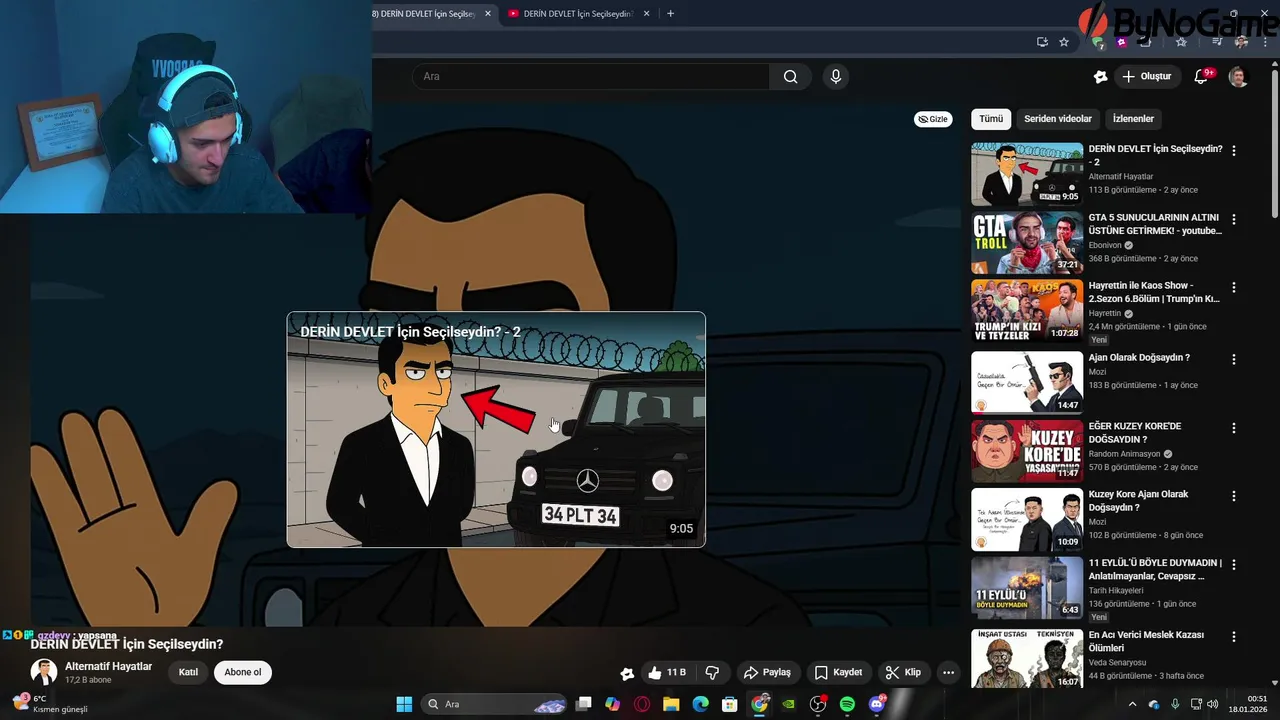
Task: Open NVIDIA app from the taskbar
Action: tap(789, 704)
